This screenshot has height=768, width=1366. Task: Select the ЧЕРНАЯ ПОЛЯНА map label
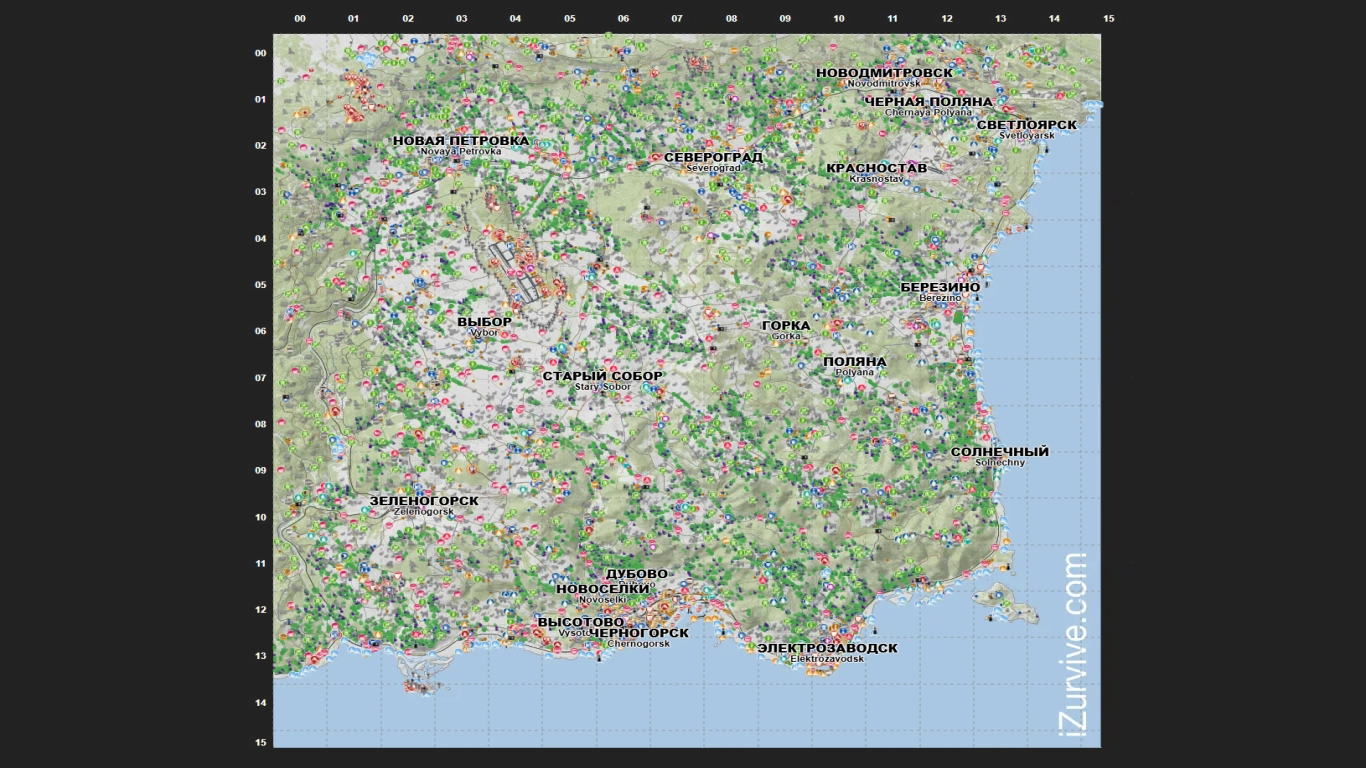(x=929, y=102)
